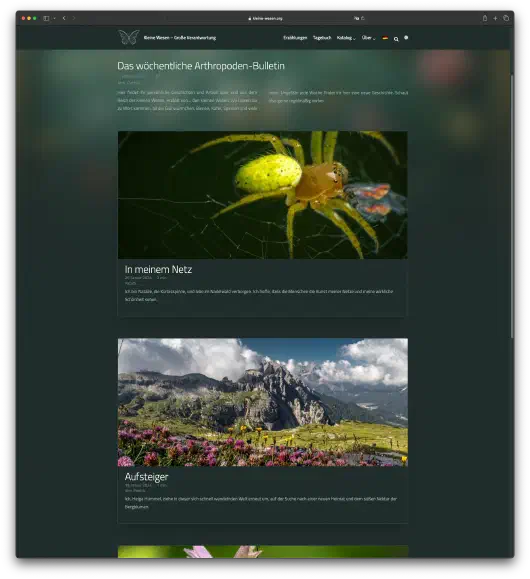Screen dimensions: 530x579
Task: Show the tab overview icon
Action: 506,18
